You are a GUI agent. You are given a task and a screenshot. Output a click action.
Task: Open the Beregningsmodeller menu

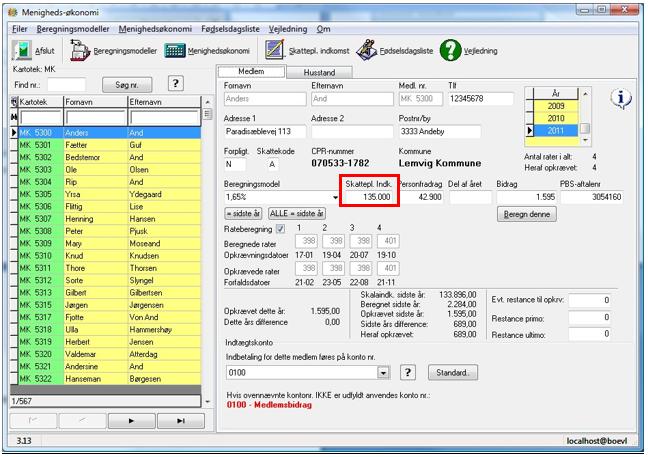[73, 29]
